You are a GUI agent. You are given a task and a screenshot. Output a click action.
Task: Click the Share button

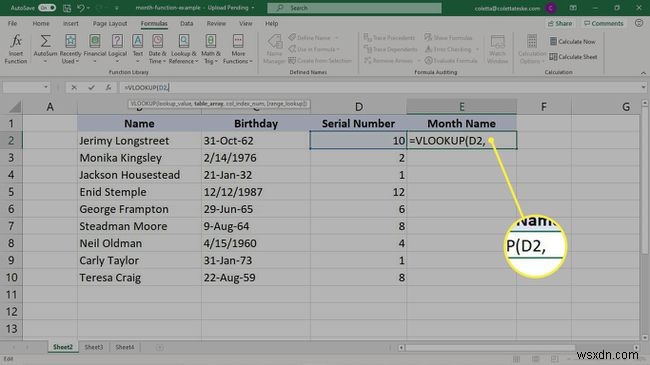[x=560, y=24]
